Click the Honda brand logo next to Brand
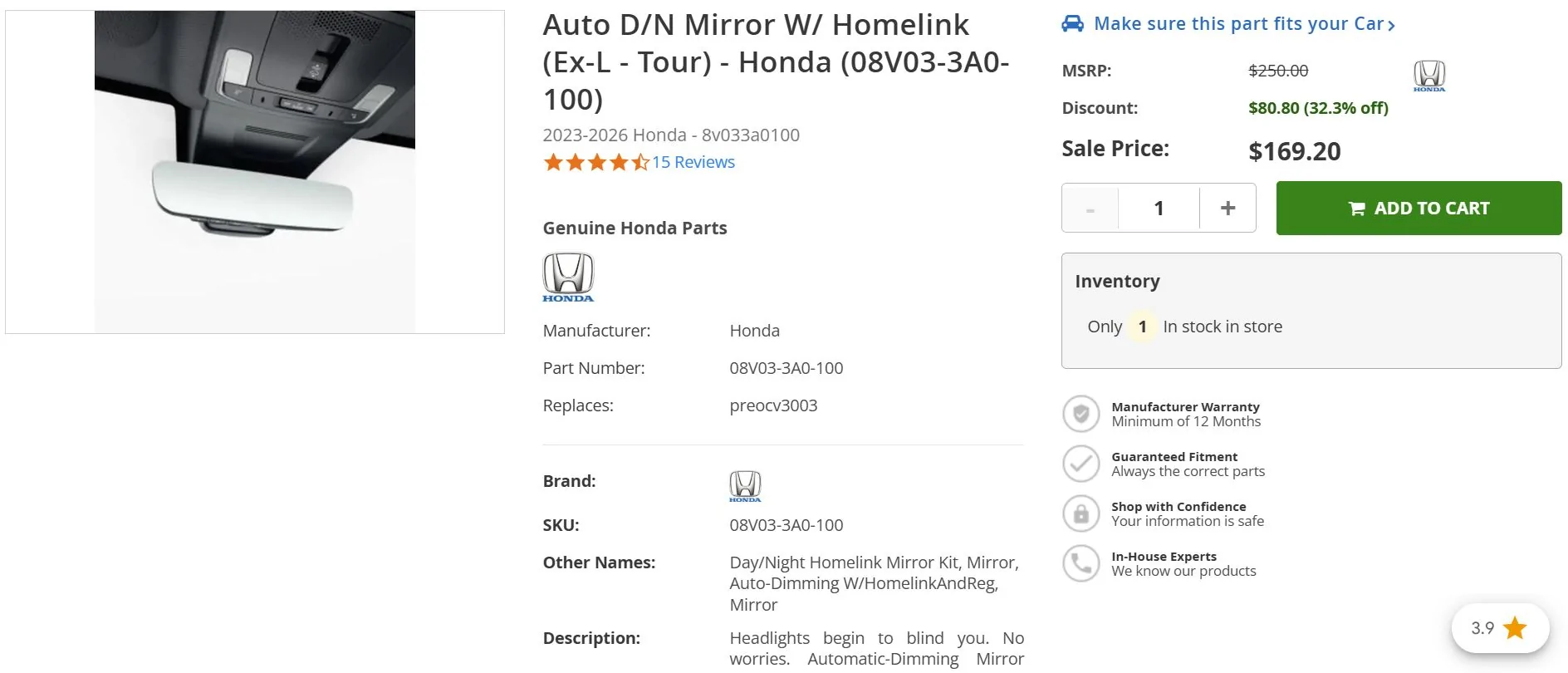The height and width of the screenshot is (673, 1568). click(x=745, y=484)
